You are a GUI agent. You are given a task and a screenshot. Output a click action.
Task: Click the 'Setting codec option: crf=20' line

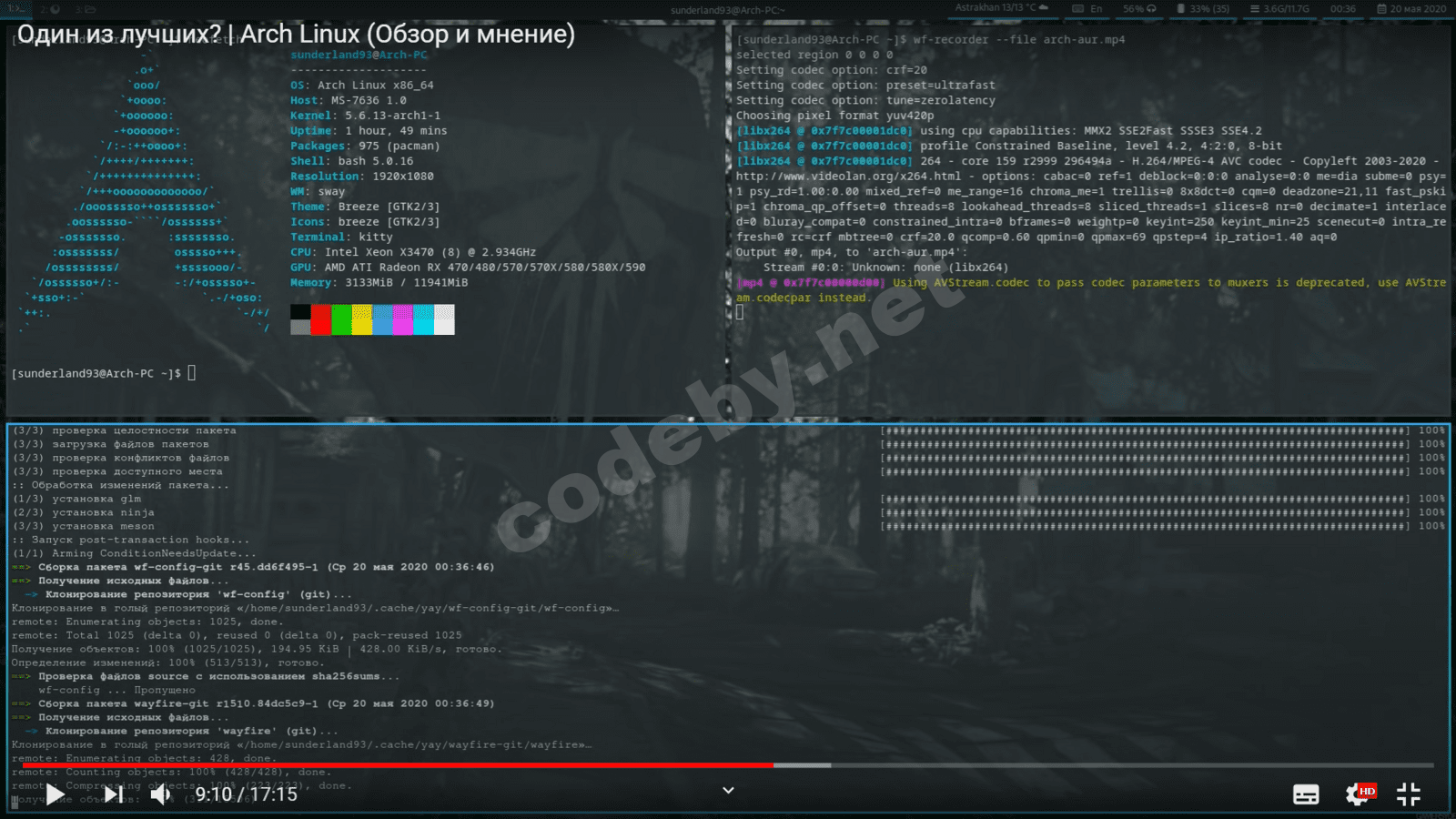pos(832,70)
